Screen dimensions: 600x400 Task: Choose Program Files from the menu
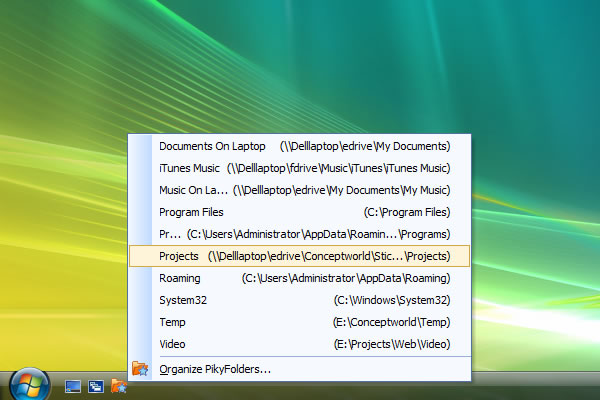tap(300, 212)
